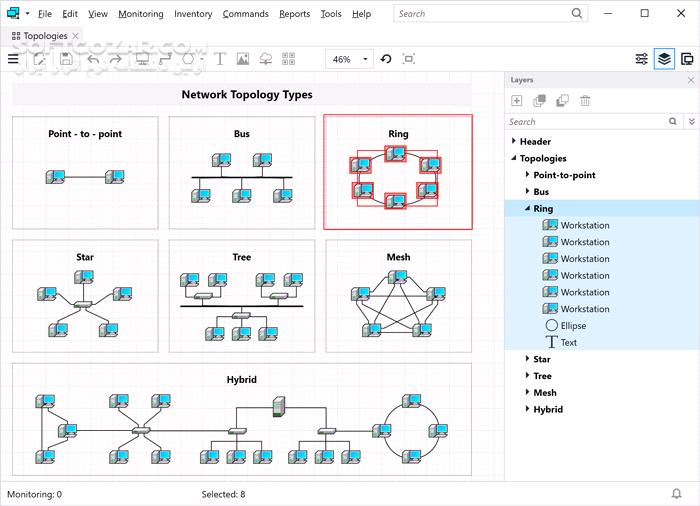Click the 'Selected: 8' status text
This screenshot has width=700, height=506.
coord(223,494)
